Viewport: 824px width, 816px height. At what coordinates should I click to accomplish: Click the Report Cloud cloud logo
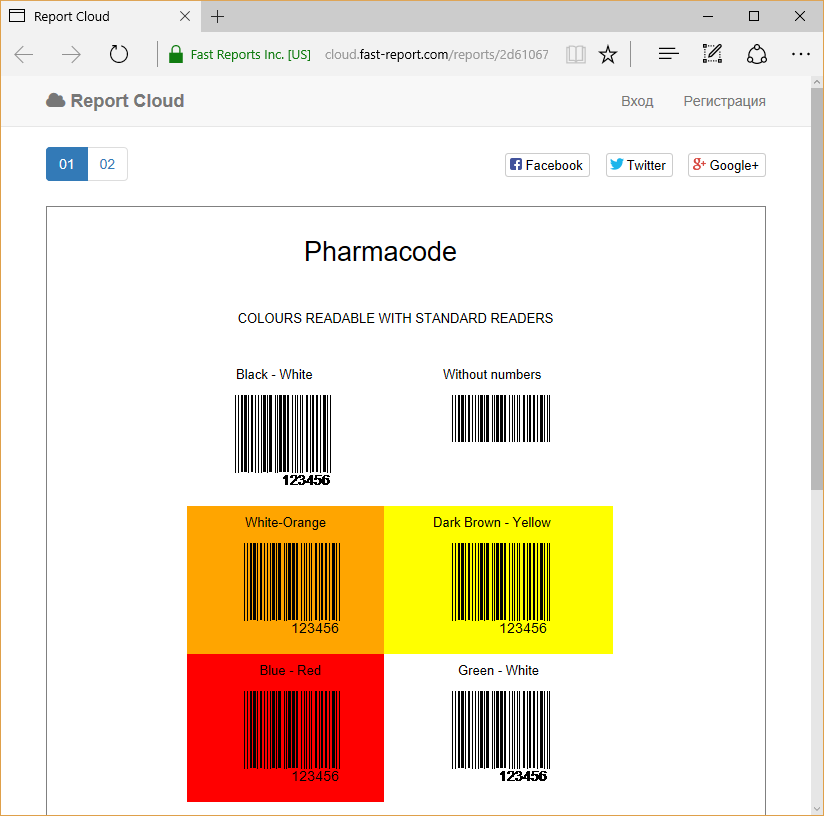tap(55, 100)
